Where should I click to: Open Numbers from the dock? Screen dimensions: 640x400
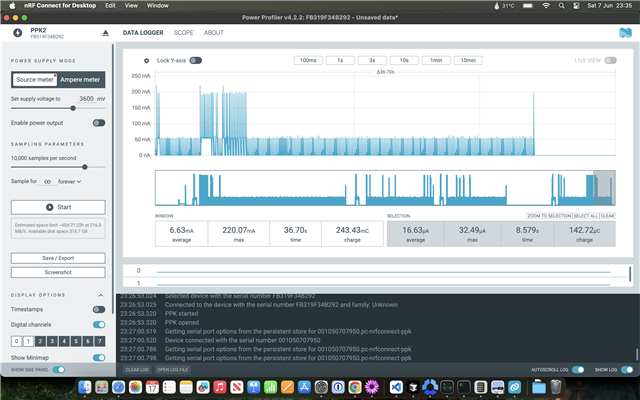coord(270,387)
